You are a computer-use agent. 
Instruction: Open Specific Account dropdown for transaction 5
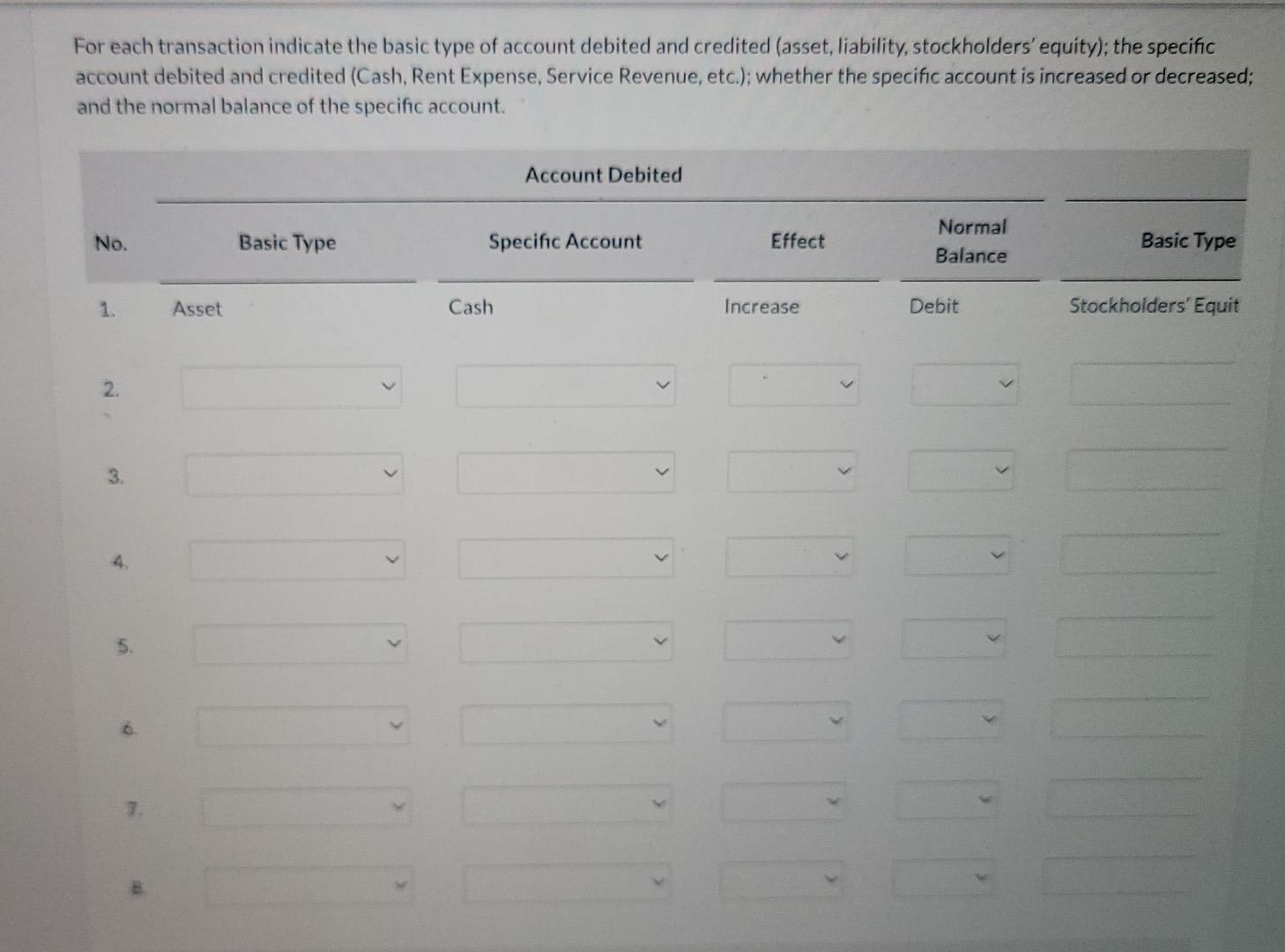coord(566,642)
